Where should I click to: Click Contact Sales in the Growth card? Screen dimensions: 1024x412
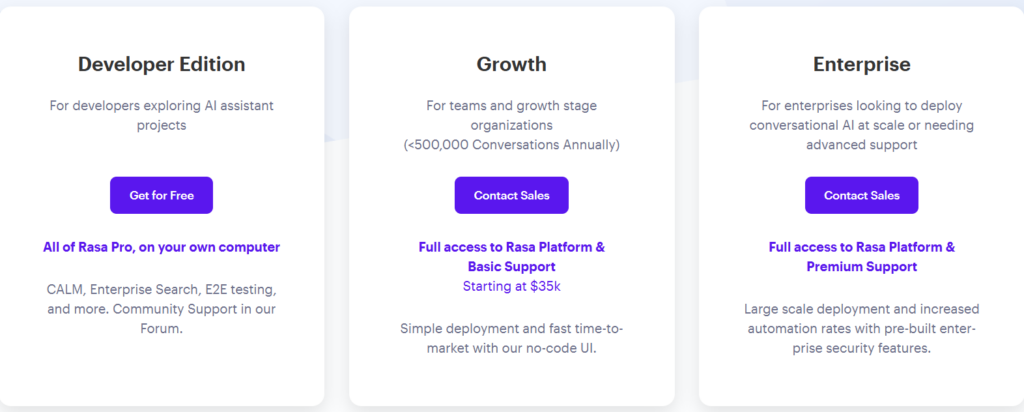click(511, 195)
